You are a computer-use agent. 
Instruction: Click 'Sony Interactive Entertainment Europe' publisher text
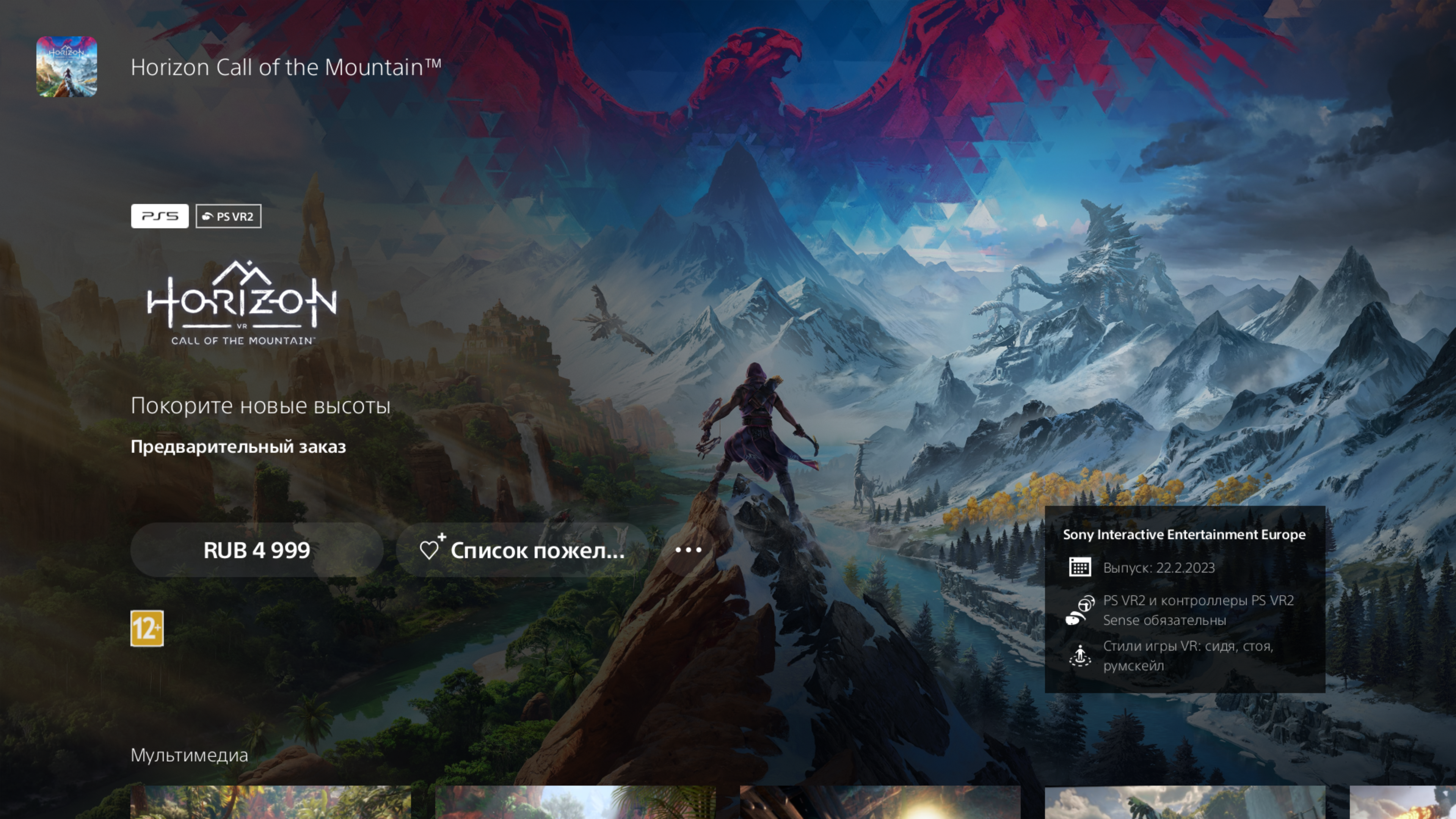pos(1184,535)
